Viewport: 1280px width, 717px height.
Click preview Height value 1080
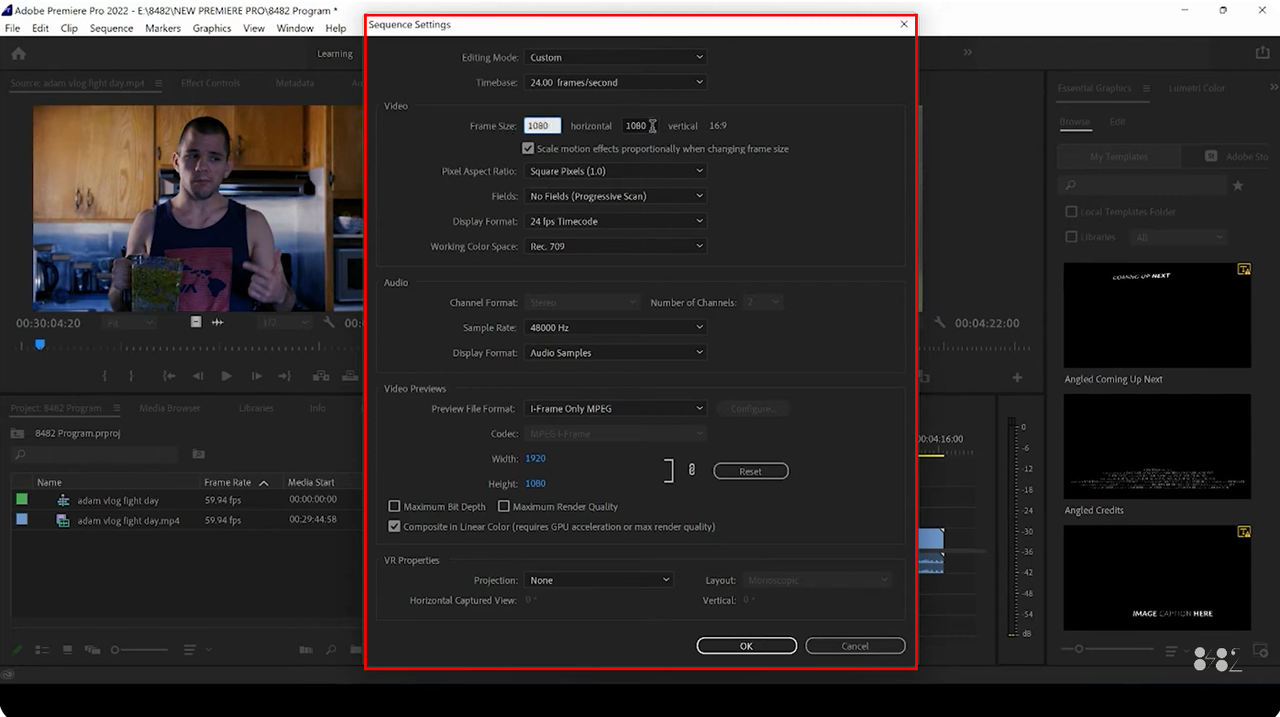535,483
